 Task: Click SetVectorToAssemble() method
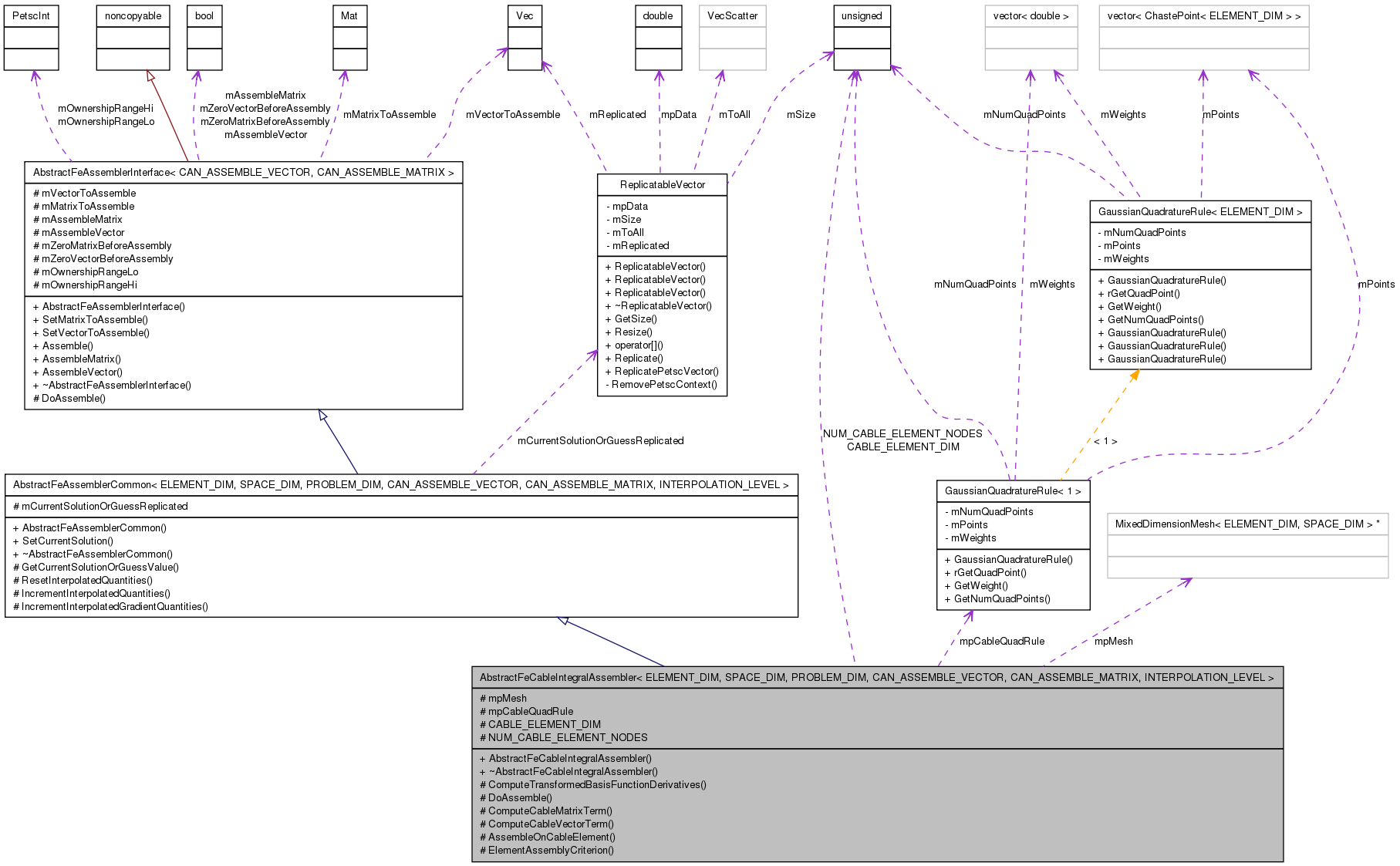click(x=92, y=333)
